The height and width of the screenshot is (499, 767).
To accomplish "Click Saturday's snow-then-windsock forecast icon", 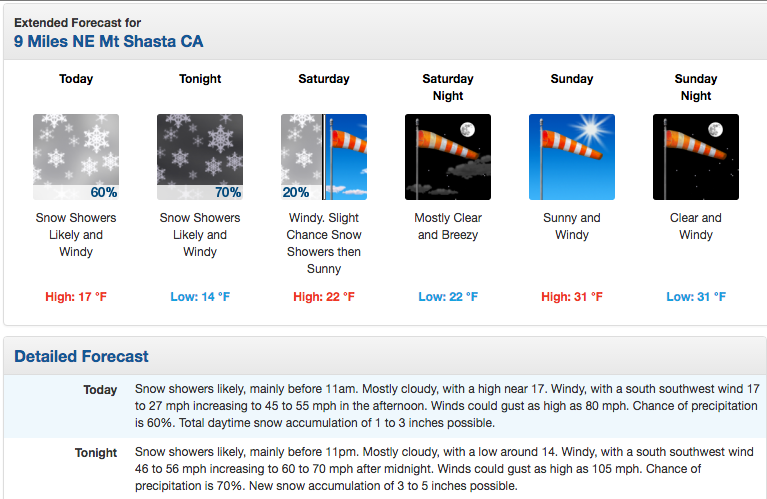I will tap(324, 157).
